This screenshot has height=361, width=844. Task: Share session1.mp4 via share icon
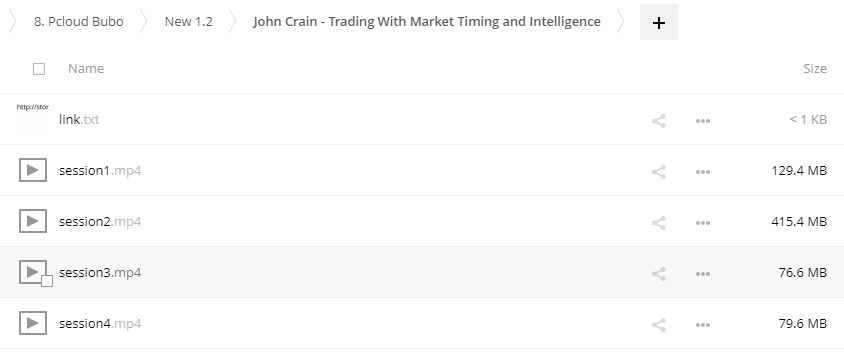coord(659,172)
